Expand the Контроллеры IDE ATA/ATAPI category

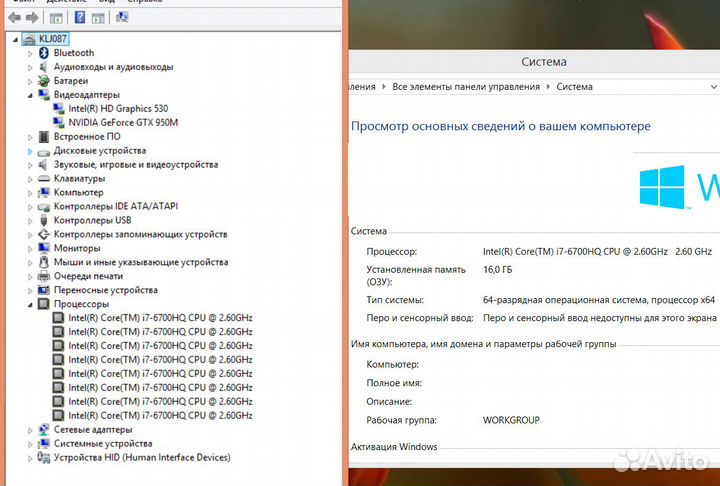(30, 207)
